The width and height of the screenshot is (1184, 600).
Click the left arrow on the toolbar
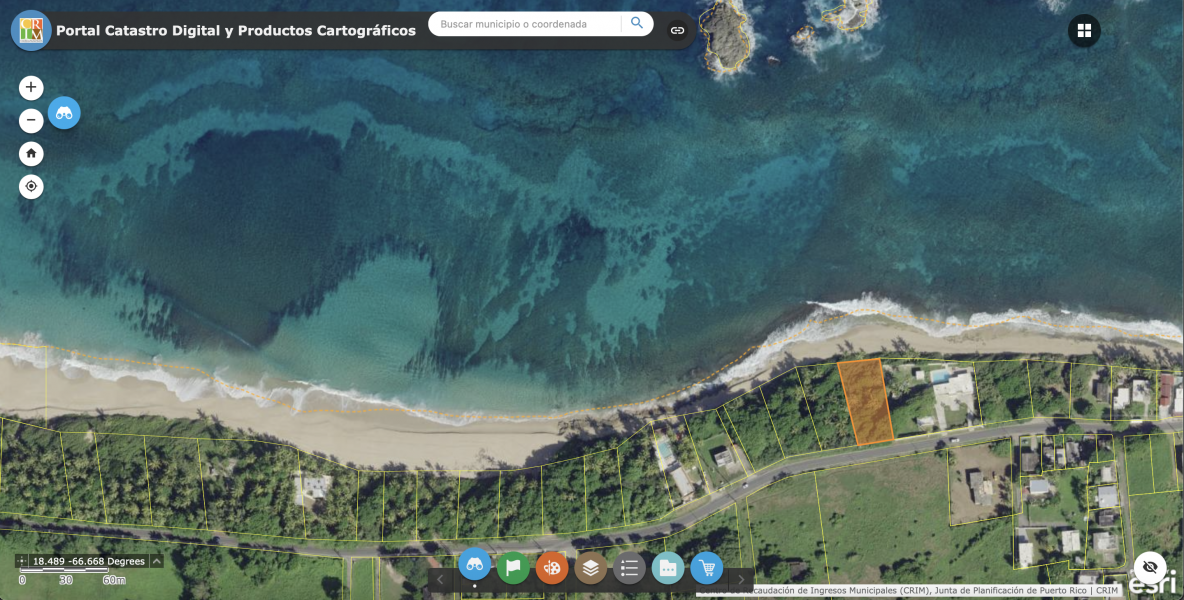point(441,578)
